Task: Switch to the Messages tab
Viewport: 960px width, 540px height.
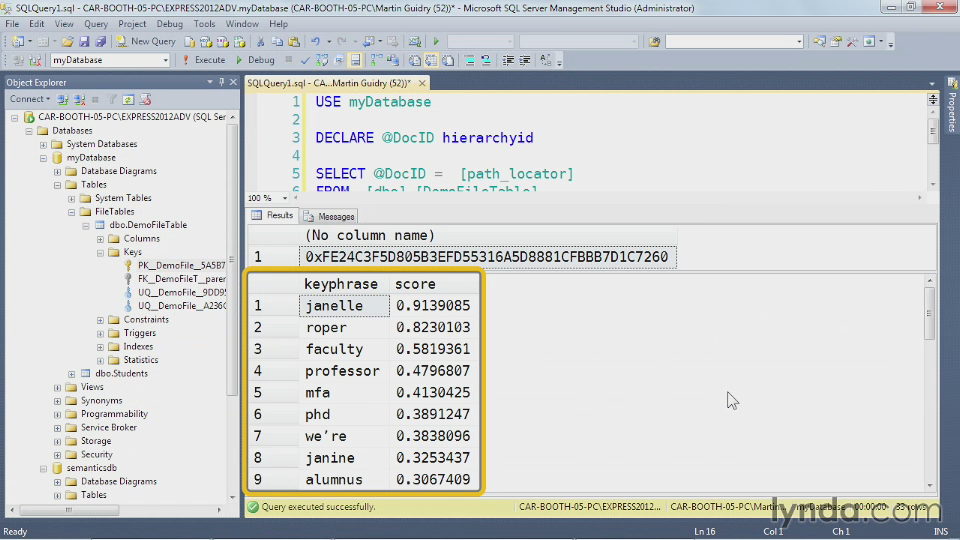Action: (x=329, y=216)
